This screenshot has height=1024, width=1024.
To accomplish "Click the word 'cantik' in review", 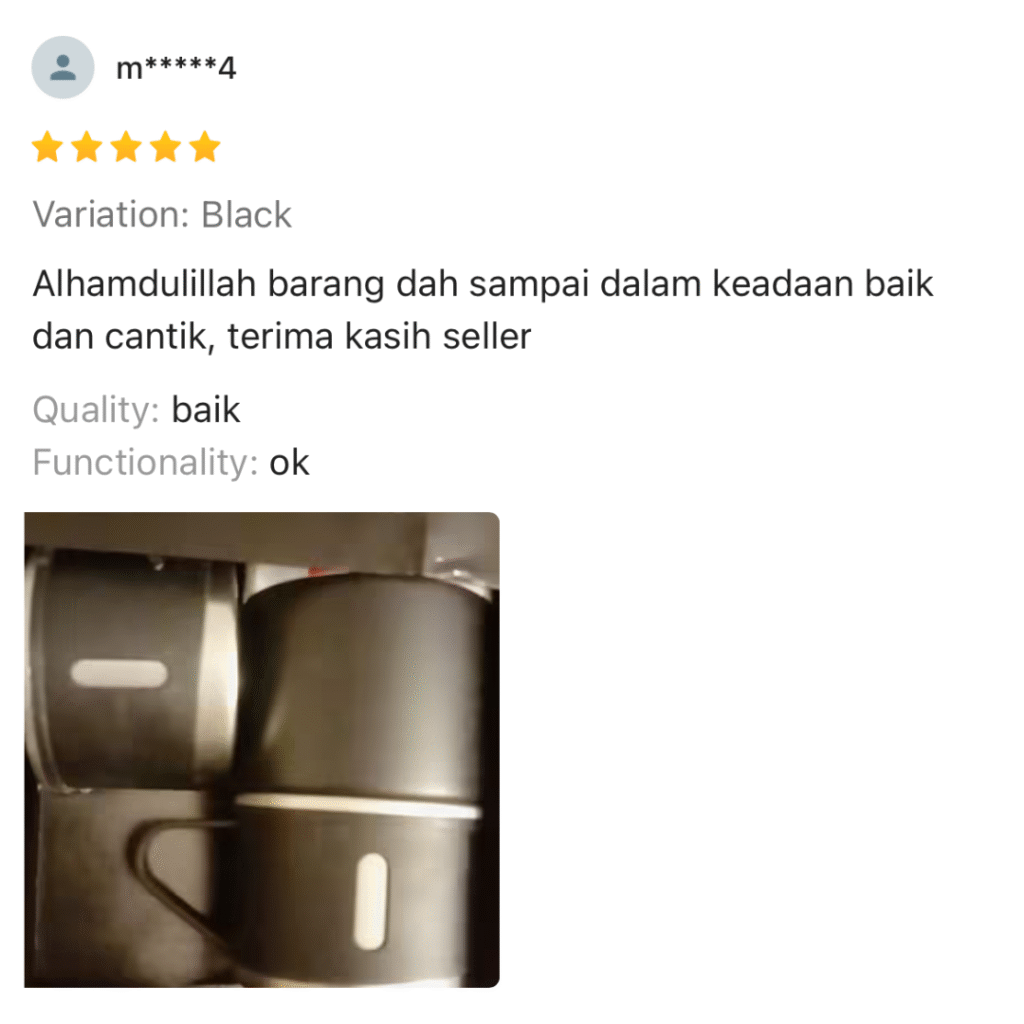I will click(159, 337).
